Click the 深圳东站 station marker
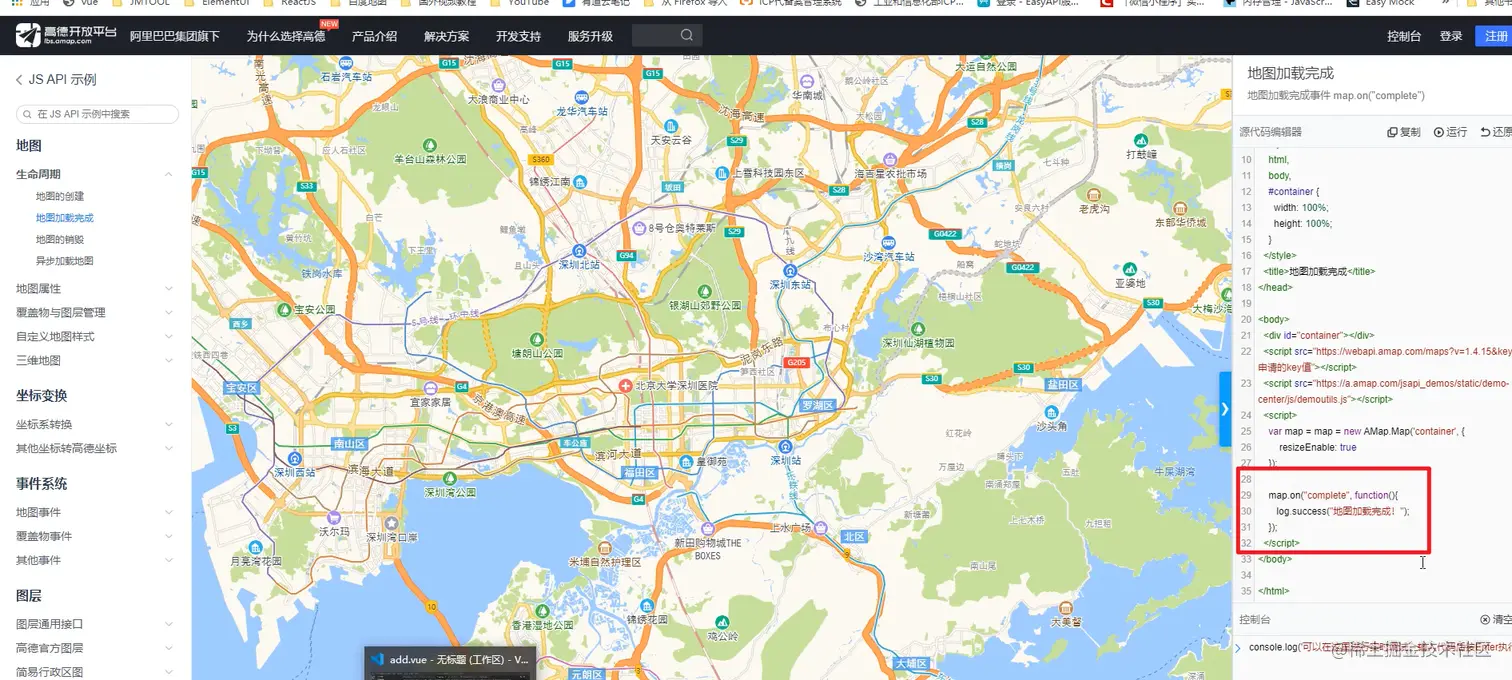This screenshot has width=1512, height=680. (x=789, y=271)
